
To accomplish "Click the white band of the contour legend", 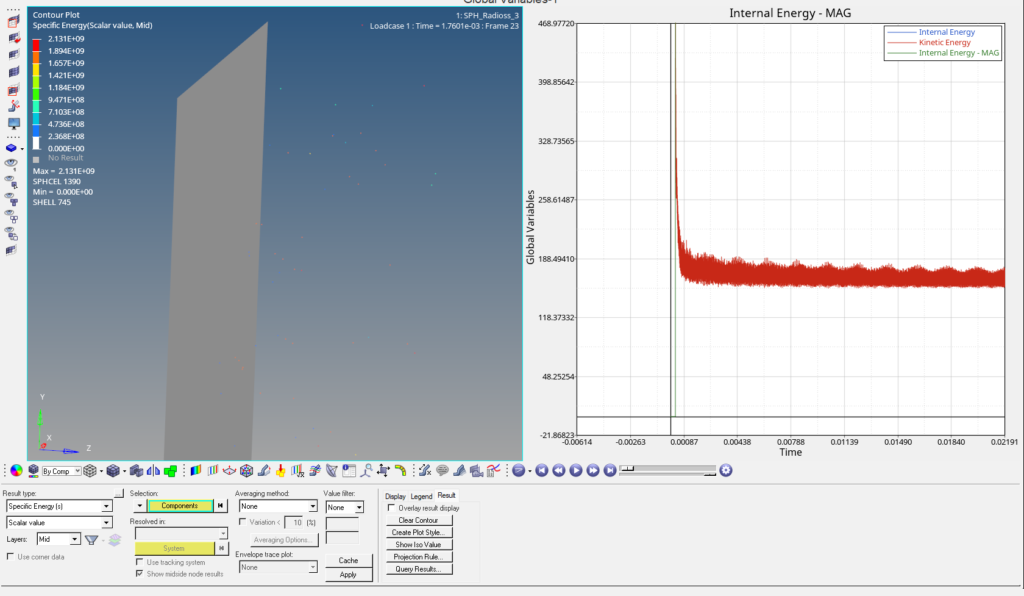I will coord(37,142).
